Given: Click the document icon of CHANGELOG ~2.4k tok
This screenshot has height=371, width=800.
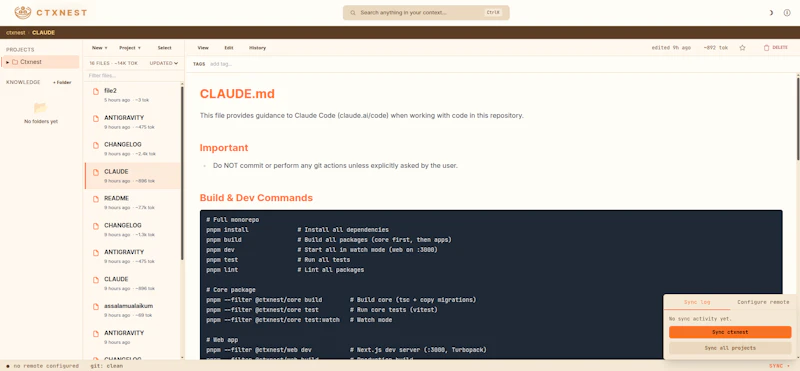Looking at the screenshot, I should coord(95,145).
